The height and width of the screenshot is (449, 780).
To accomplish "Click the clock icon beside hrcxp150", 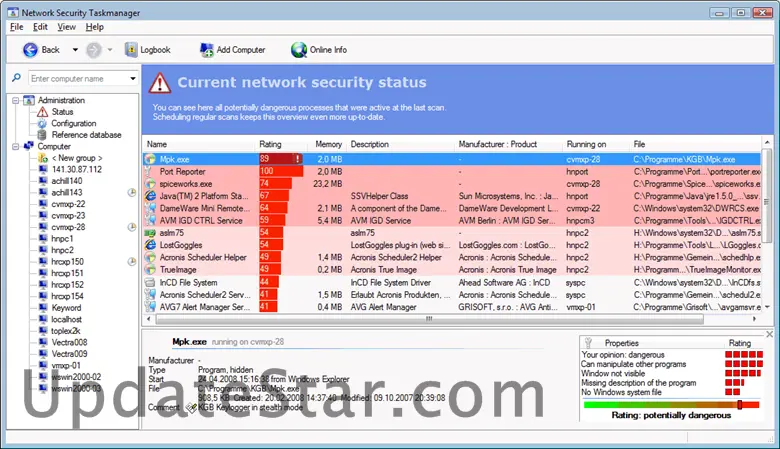I will pos(132,262).
